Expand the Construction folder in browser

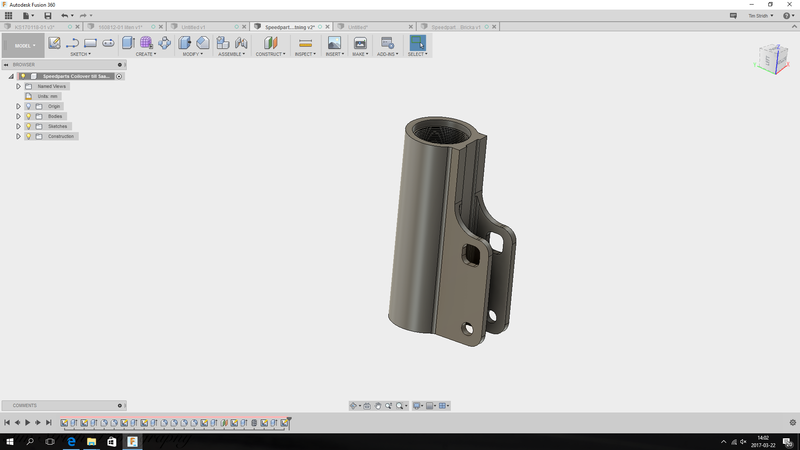click(18, 136)
